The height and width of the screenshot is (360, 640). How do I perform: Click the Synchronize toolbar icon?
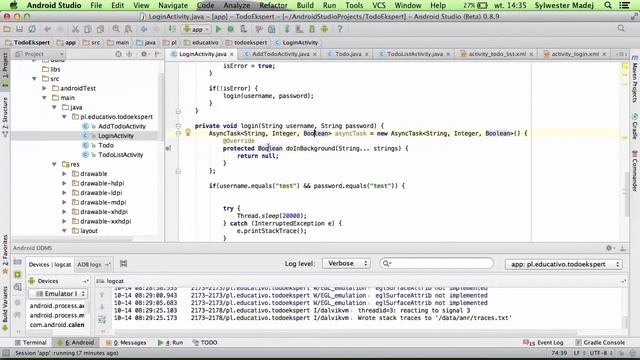pyautogui.click(x=31, y=29)
